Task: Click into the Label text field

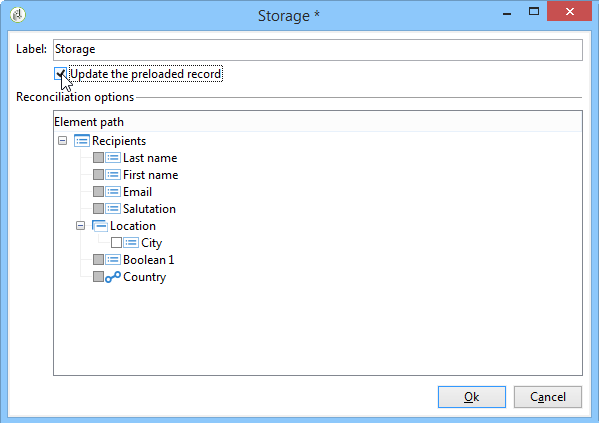Action: point(318,50)
